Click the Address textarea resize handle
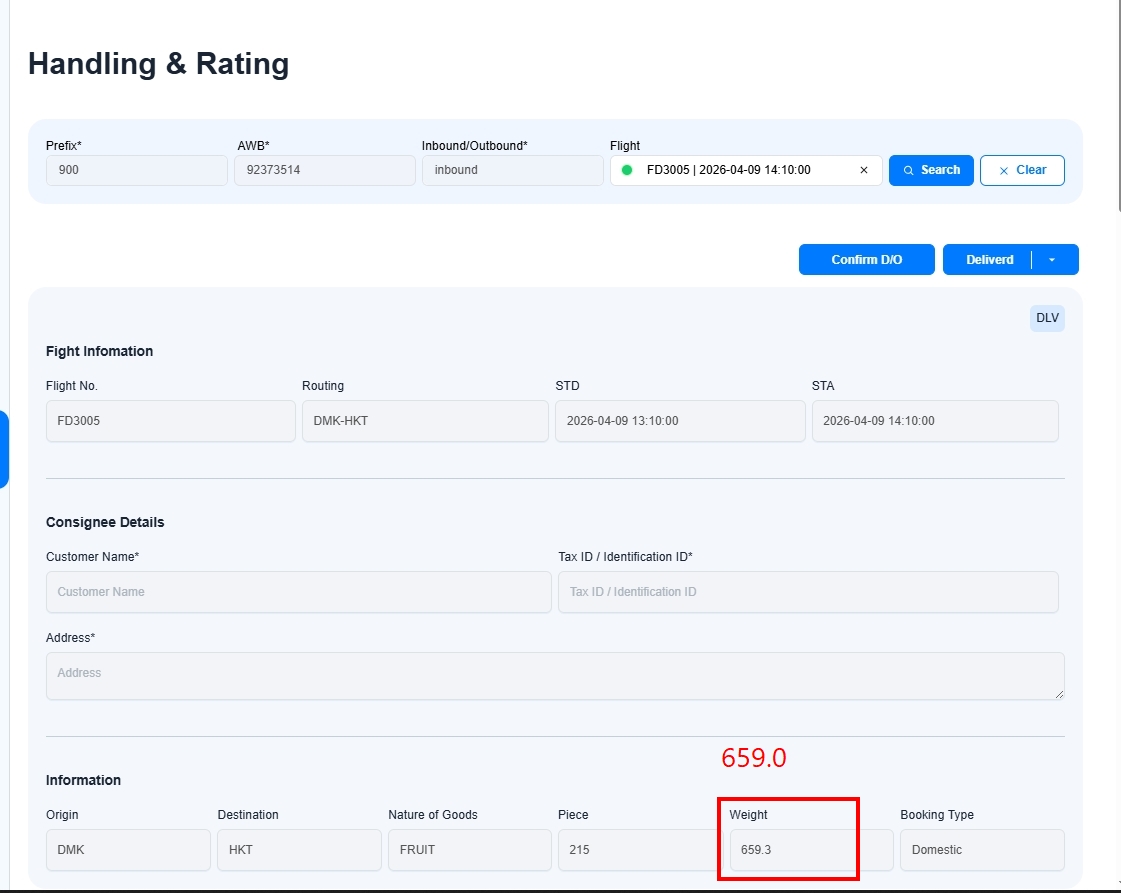Image resolution: width=1121 pixels, height=893 pixels. 1058,693
